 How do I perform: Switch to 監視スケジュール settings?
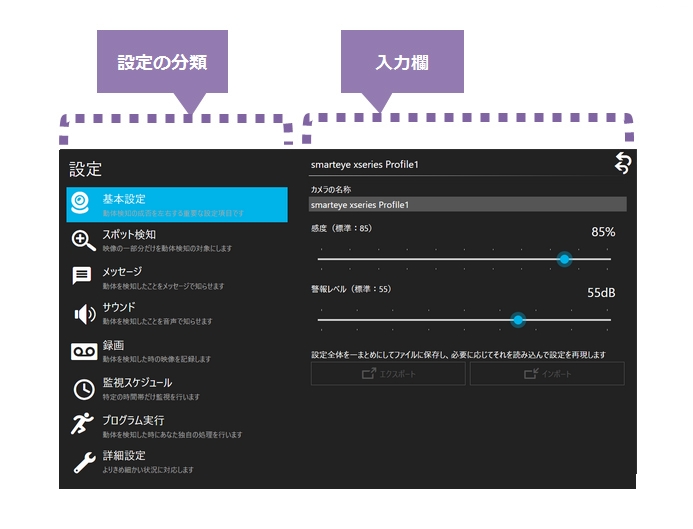click(x=137, y=383)
